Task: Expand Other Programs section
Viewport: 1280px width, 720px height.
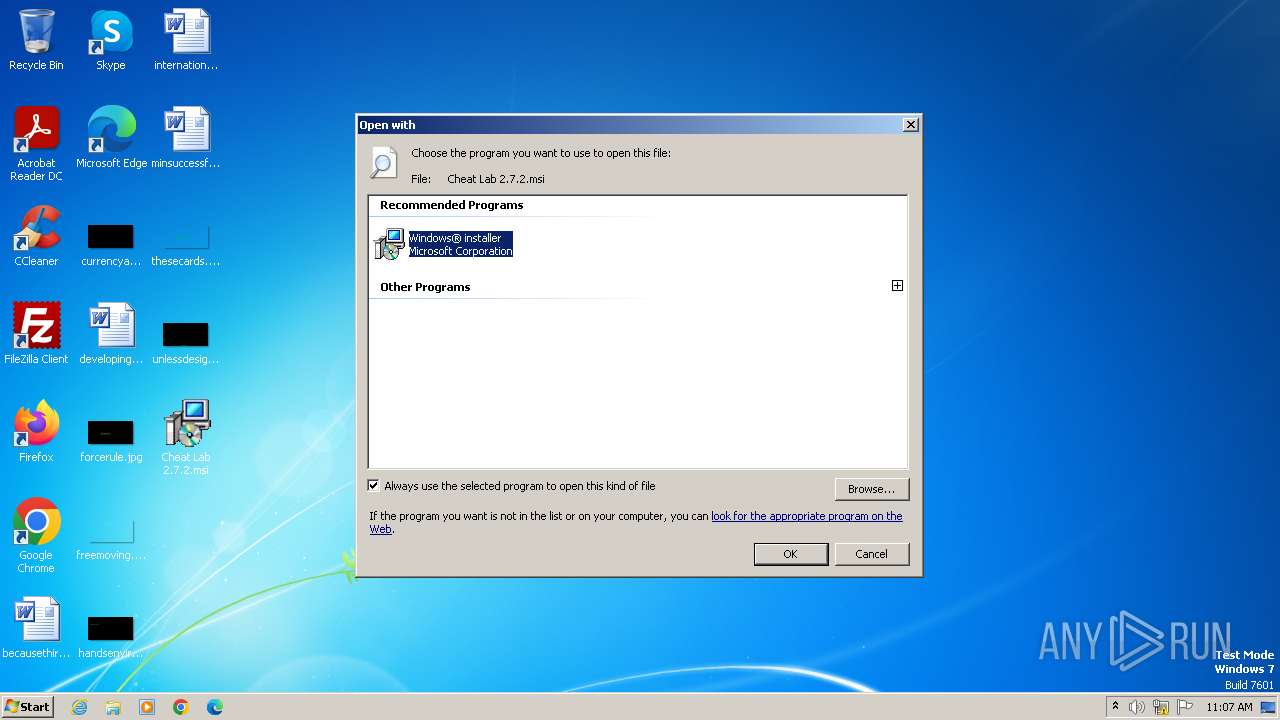Action: 897,286
